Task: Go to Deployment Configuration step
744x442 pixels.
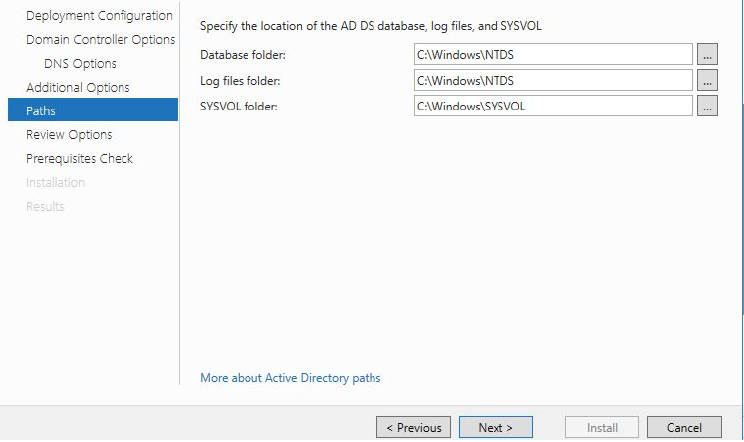Action: pos(99,16)
